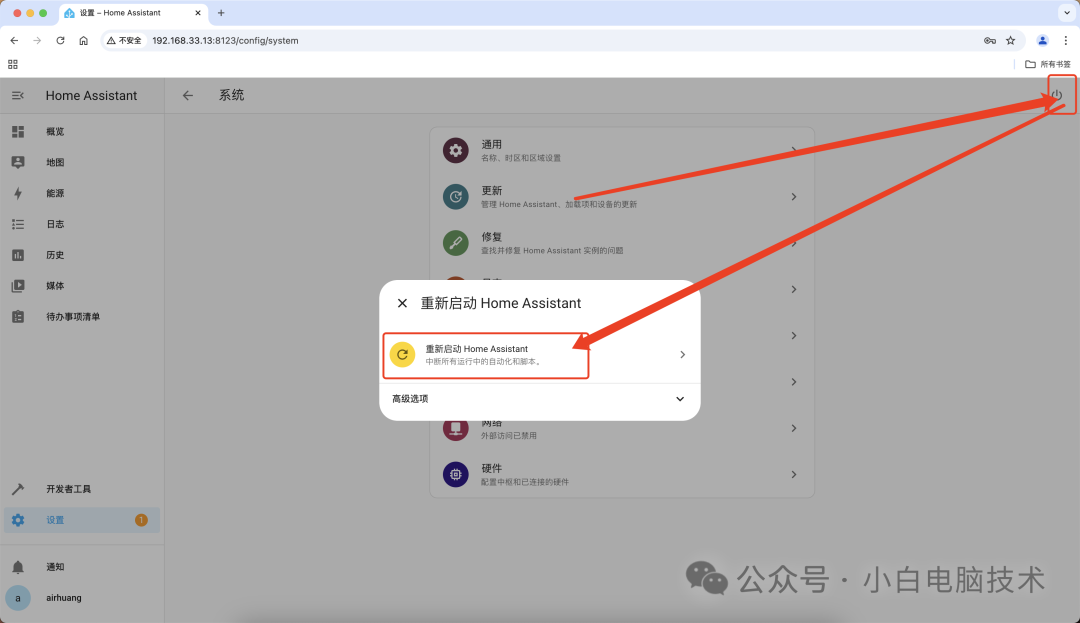Open the 地图 map icon
Image resolution: width=1080 pixels, height=623 pixels.
pos(18,162)
